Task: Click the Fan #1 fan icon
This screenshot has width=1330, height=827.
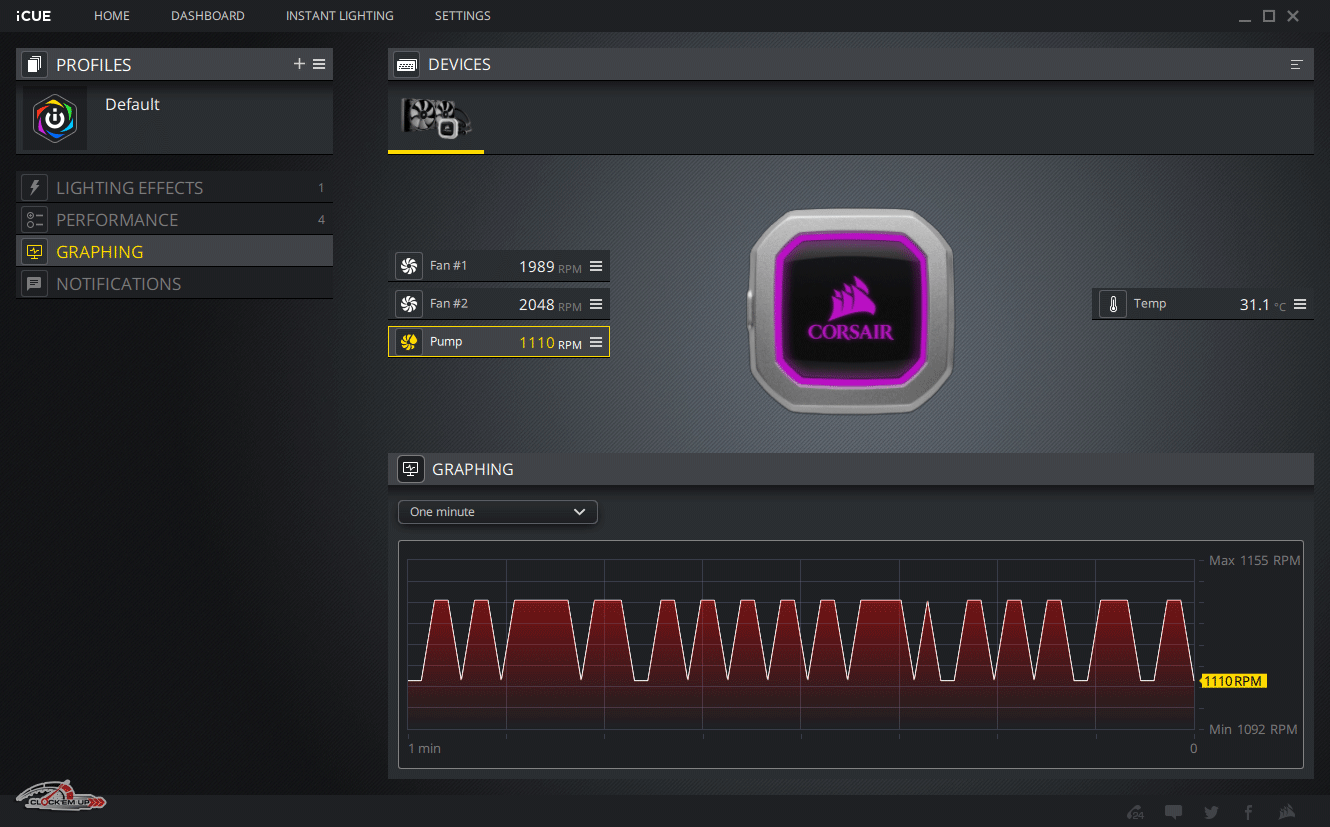Action: [408, 266]
